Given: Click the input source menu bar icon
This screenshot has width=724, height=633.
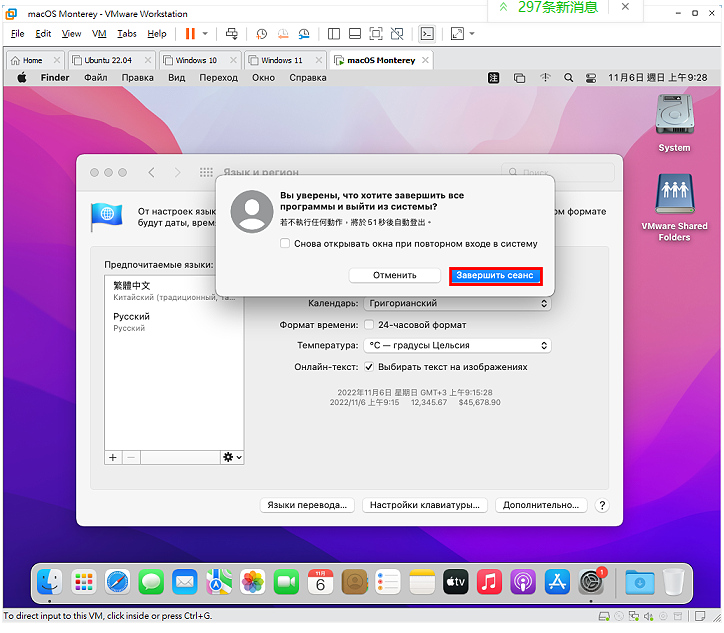Looking at the screenshot, I should tap(494, 78).
